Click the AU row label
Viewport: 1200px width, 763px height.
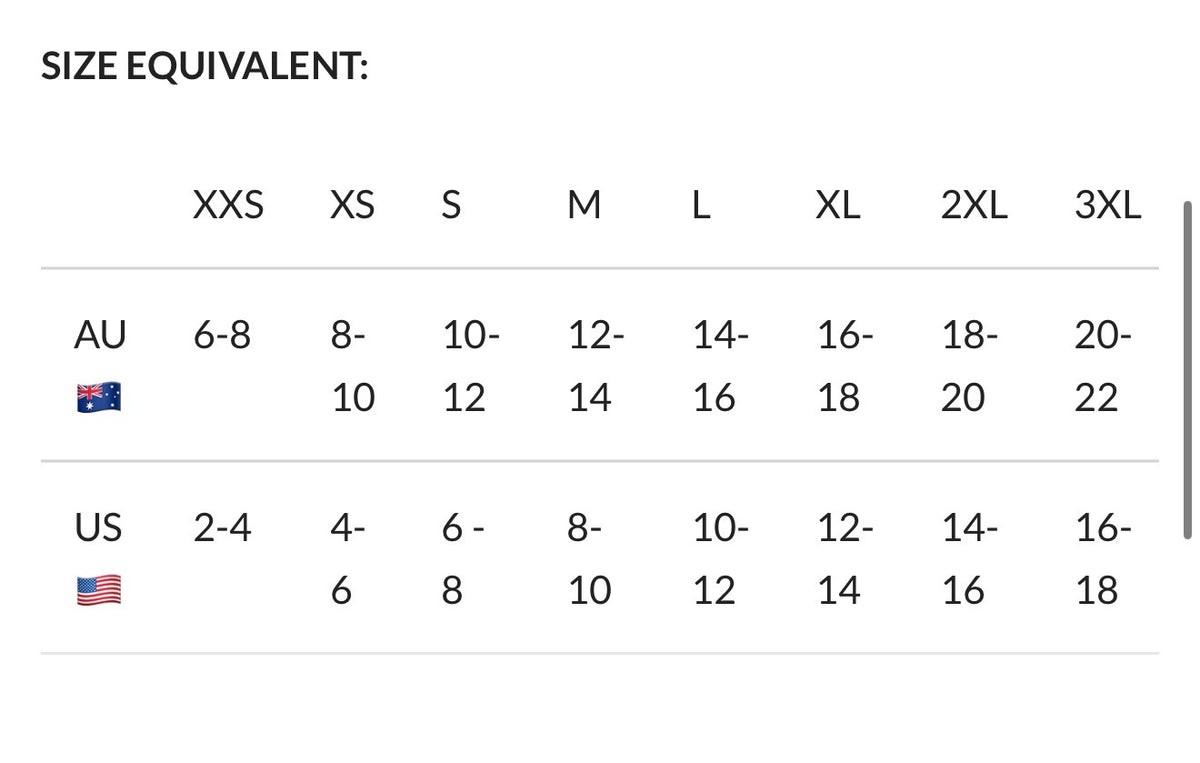pos(100,336)
